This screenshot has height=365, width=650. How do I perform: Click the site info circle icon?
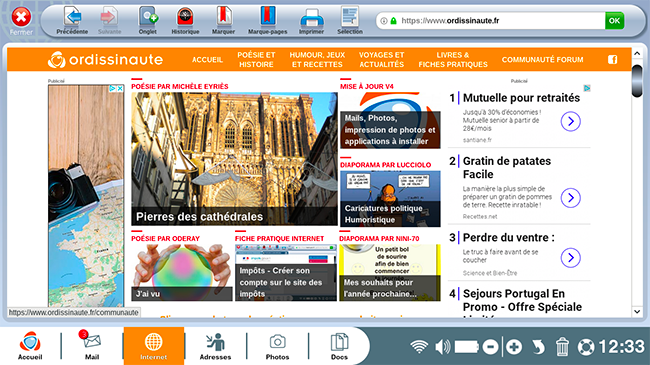384,21
